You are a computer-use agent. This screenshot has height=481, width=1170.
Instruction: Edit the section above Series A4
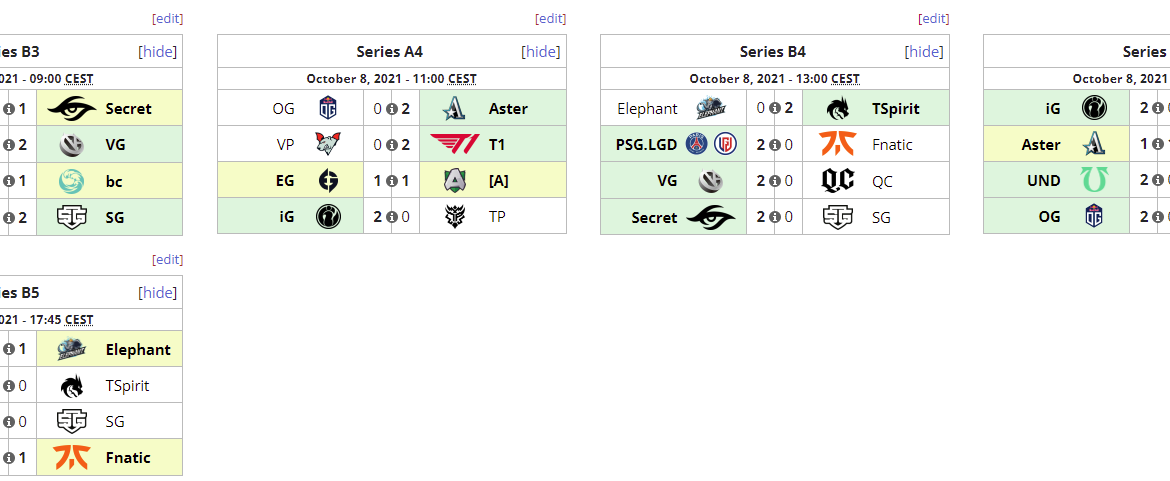tap(550, 18)
